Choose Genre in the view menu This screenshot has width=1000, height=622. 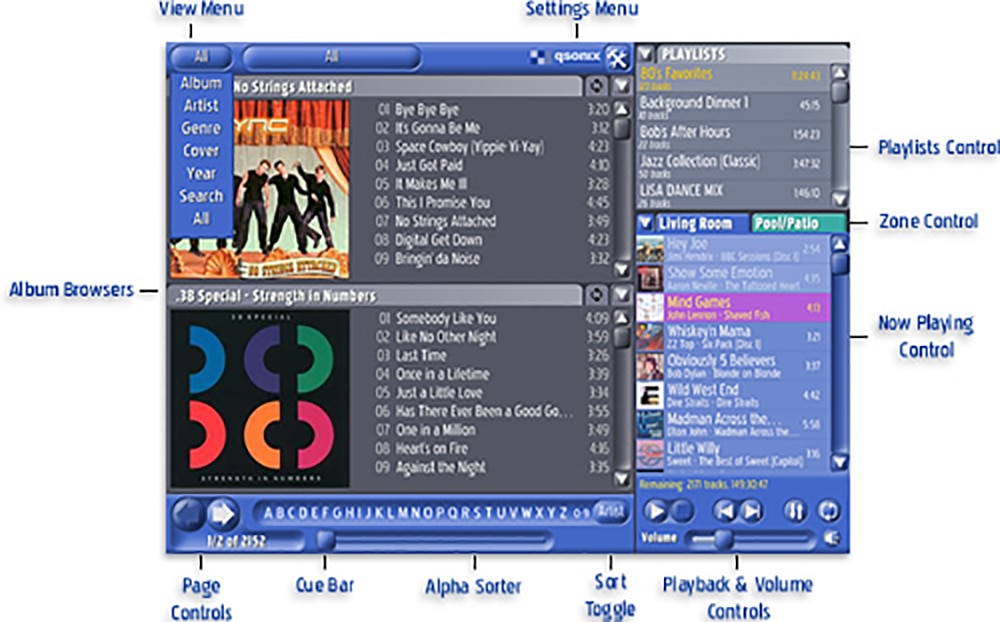201,128
